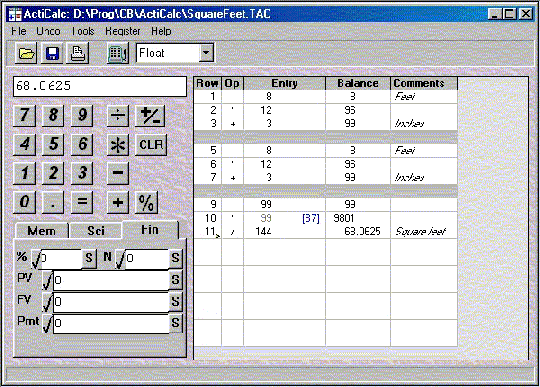Click the percent key on keypad
540x387 pixels.
point(146,202)
